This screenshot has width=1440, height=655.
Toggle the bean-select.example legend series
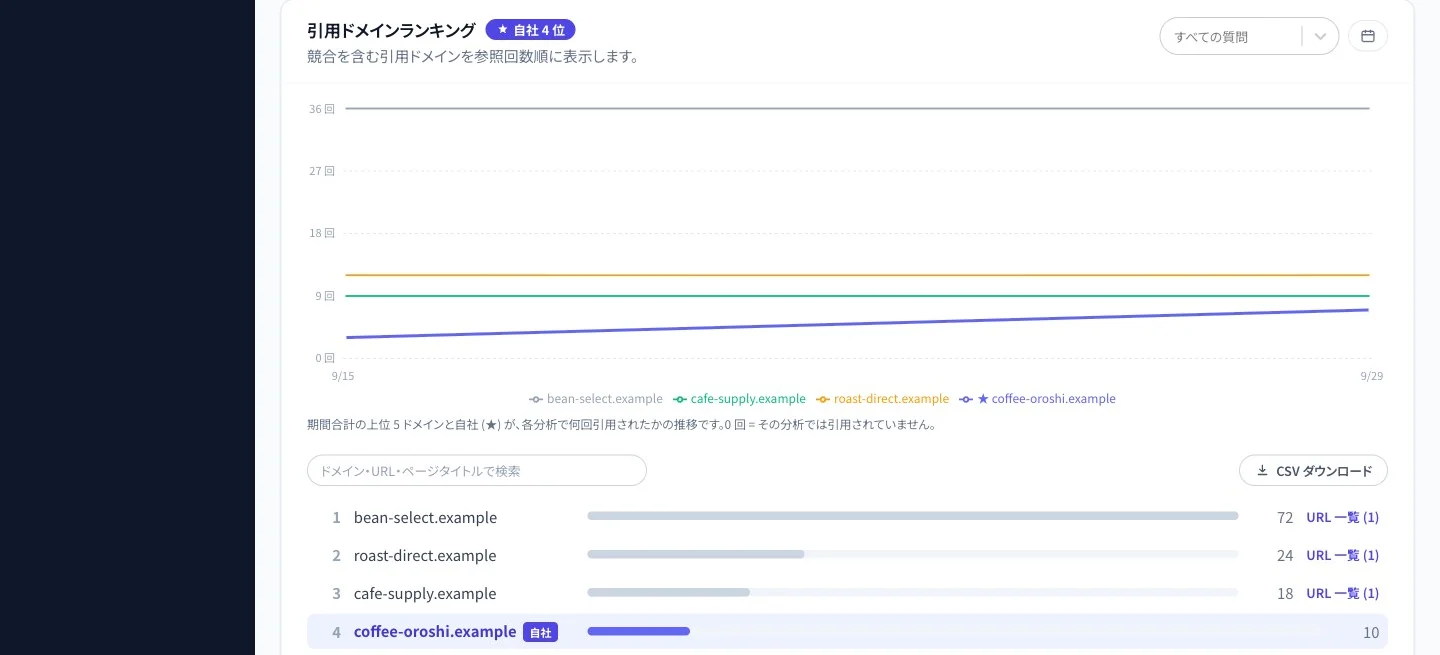(596, 399)
